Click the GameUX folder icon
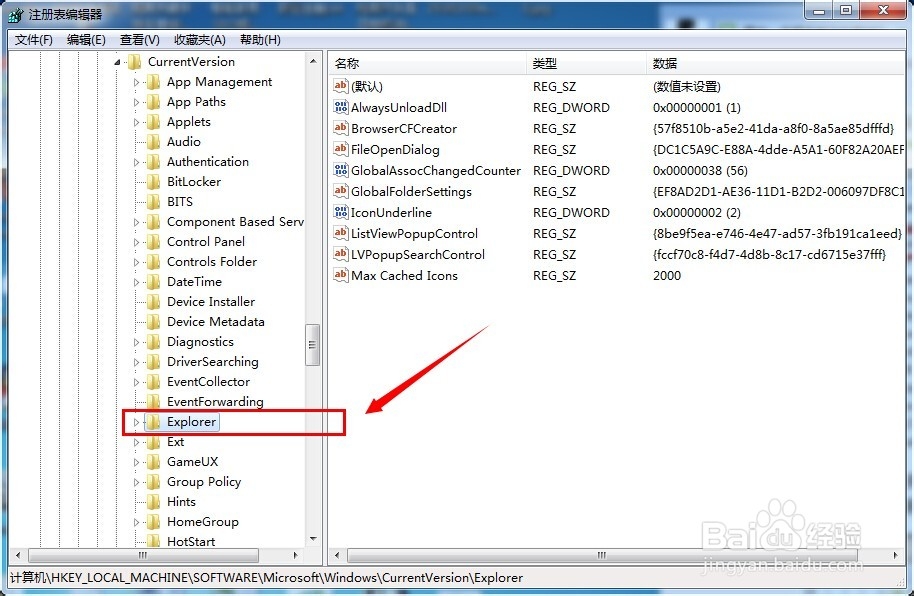 coord(153,461)
